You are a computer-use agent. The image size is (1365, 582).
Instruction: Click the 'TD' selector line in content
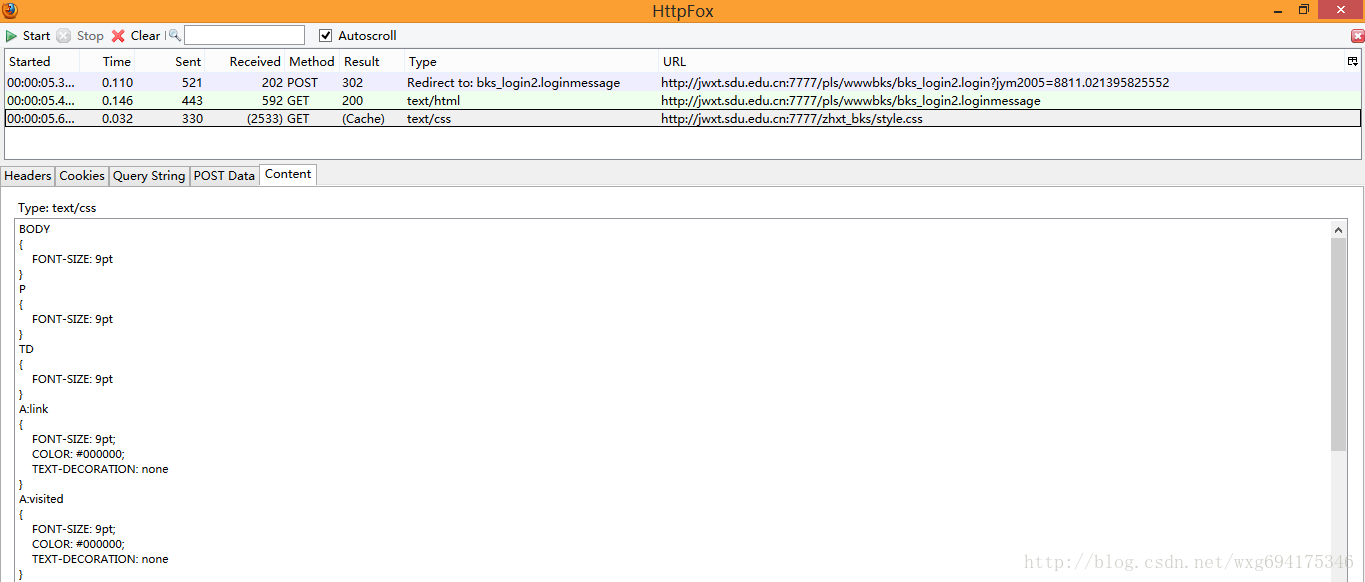[26, 349]
